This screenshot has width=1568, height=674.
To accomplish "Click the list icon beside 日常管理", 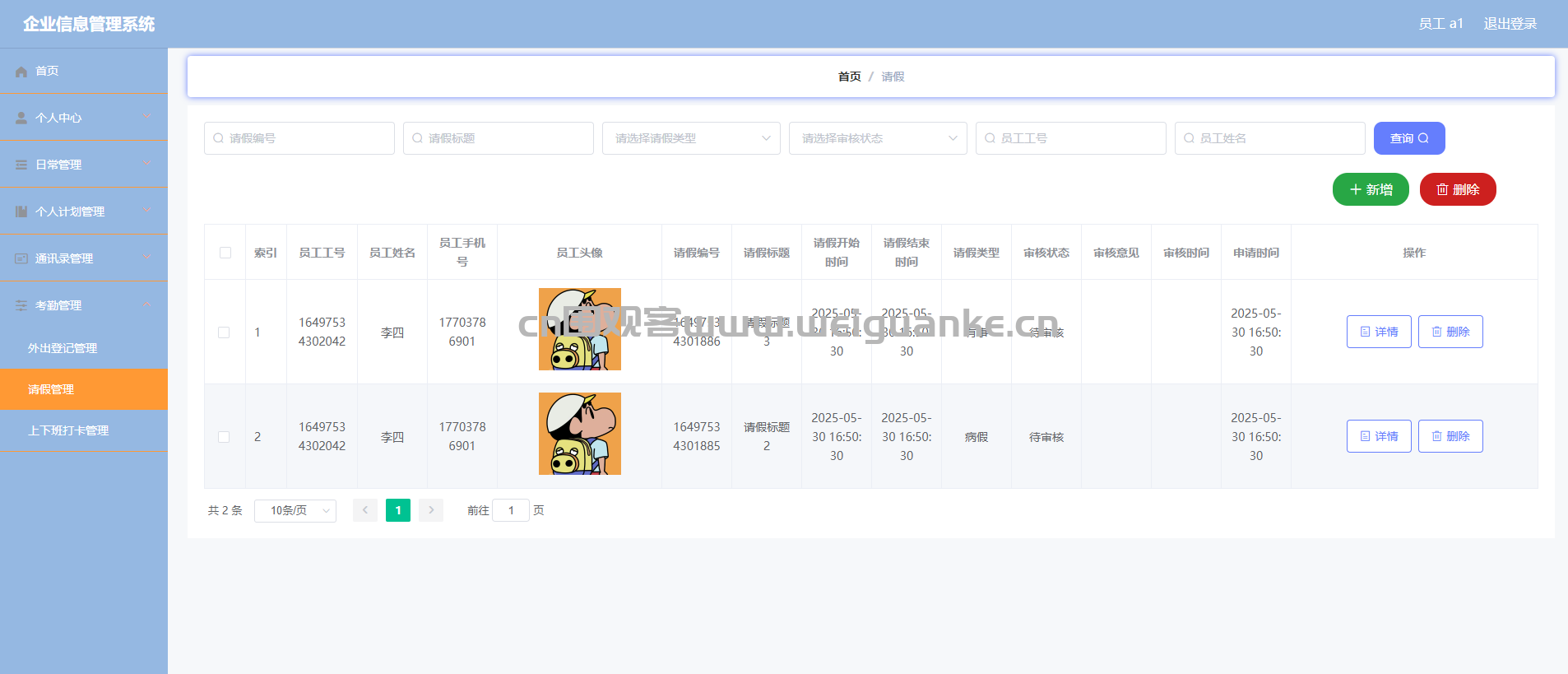I will [21, 165].
